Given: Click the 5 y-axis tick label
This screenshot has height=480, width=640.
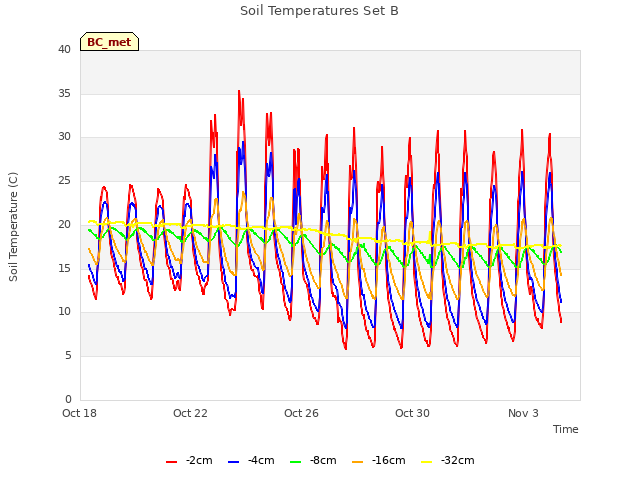Looking at the screenshot, I should [68, 356].
